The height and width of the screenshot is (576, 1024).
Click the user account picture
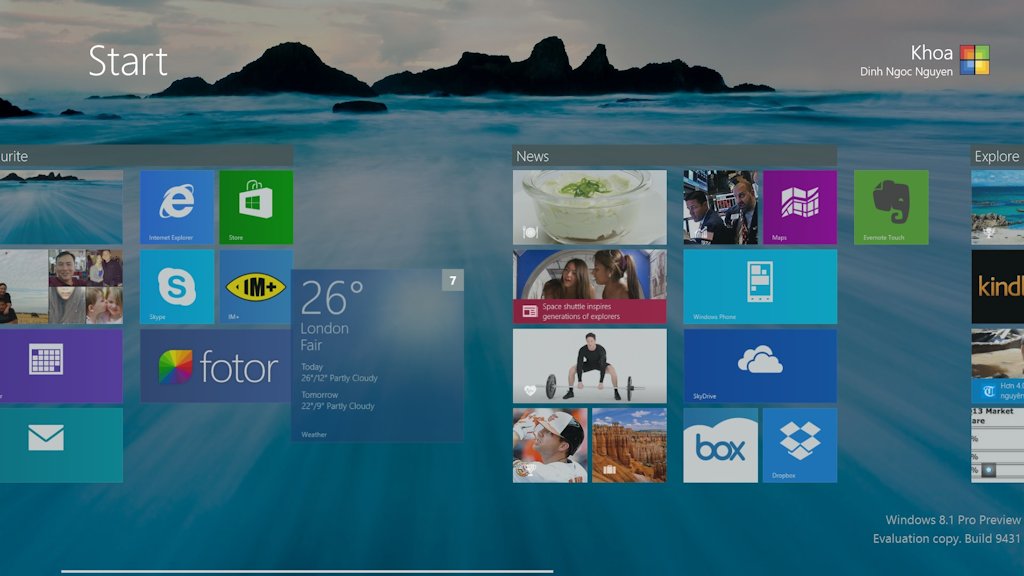tap(974, 59)
